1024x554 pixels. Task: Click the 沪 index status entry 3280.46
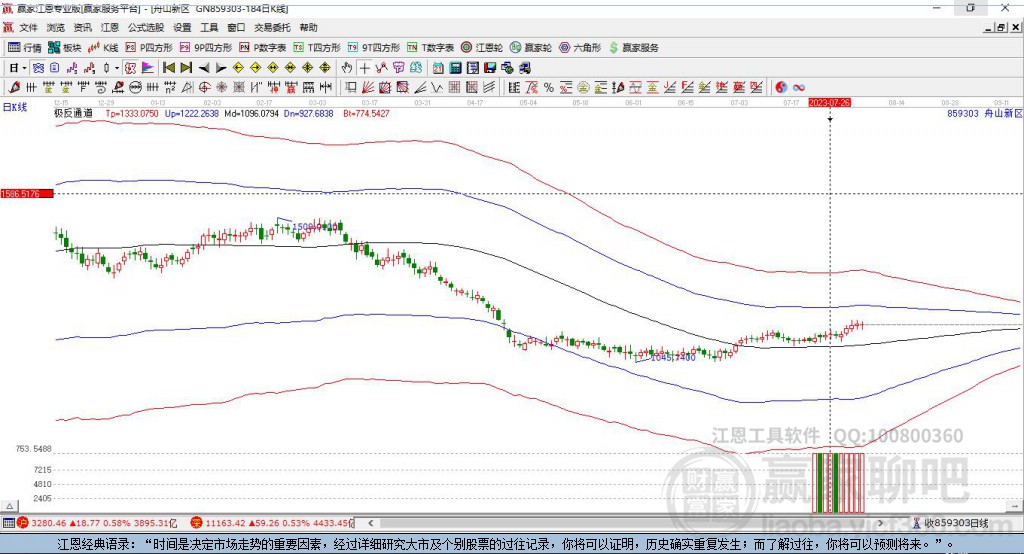[x=97, y=523]
